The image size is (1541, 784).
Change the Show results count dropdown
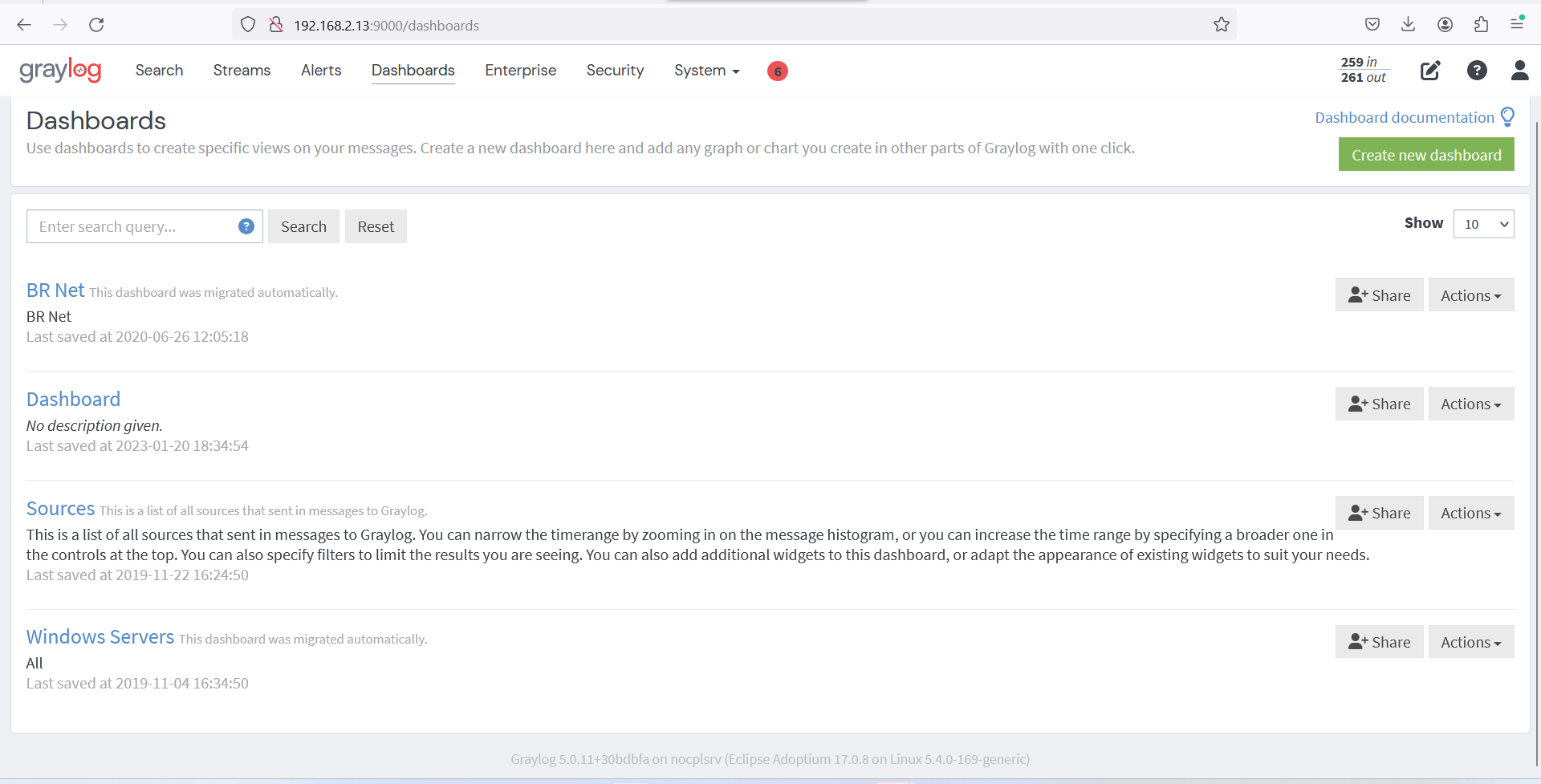(x=1483, y=224)
